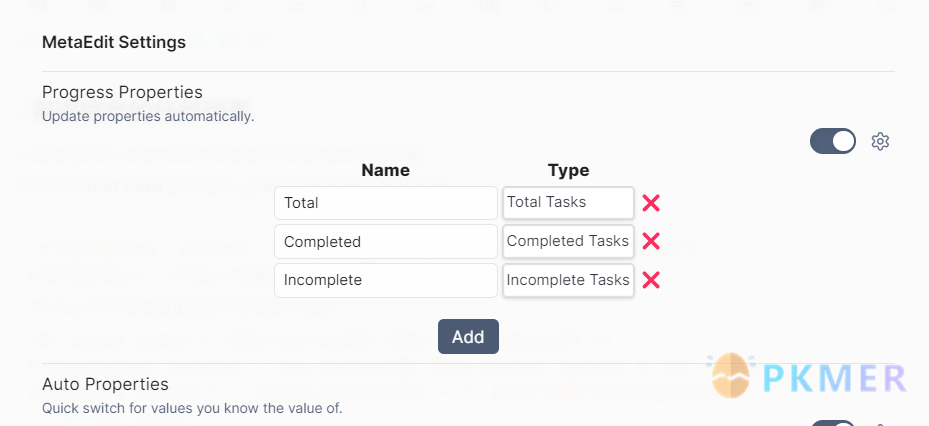Click the Progress Properties heading

[122, 92]
